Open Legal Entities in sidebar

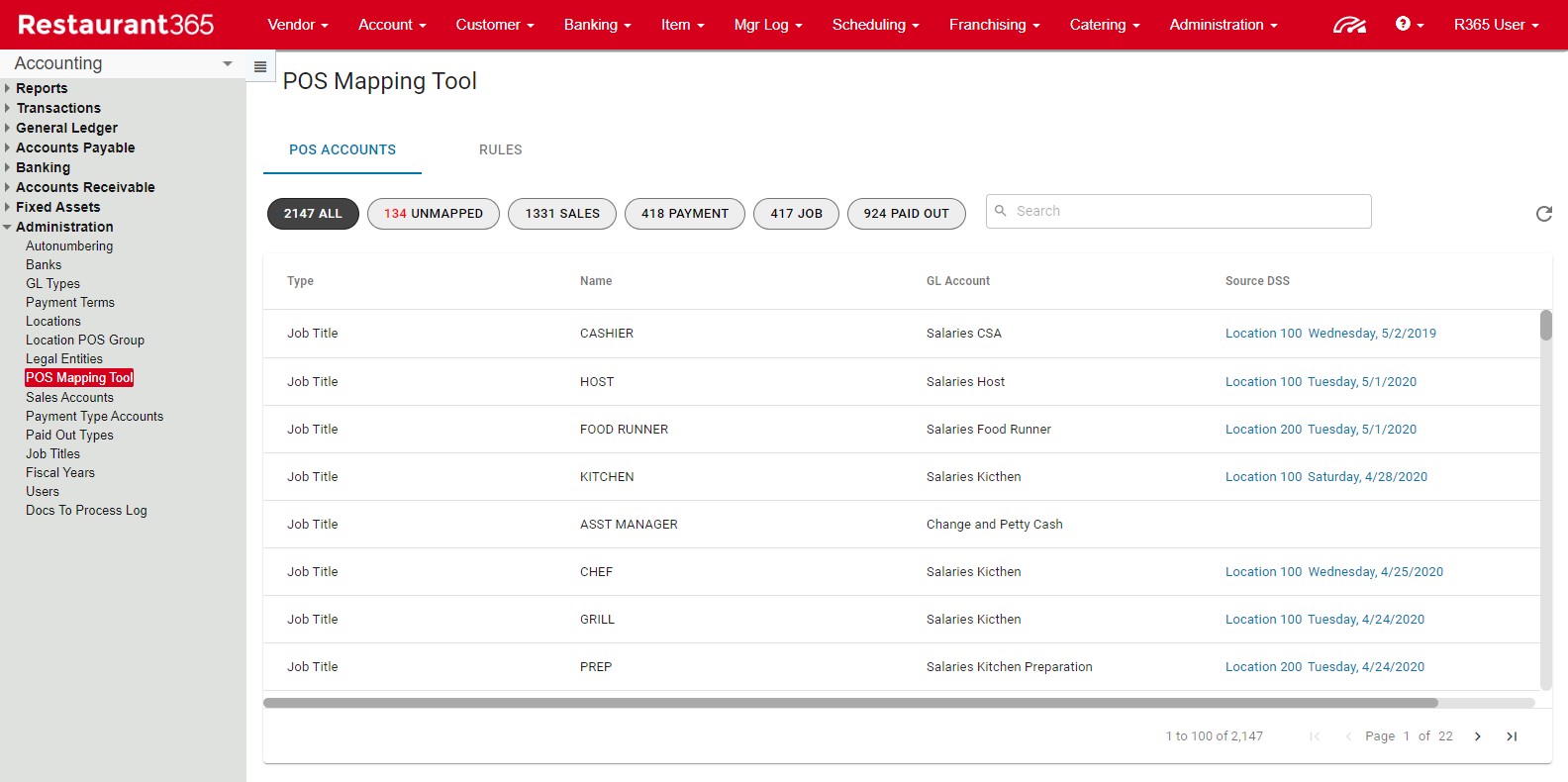64,359
